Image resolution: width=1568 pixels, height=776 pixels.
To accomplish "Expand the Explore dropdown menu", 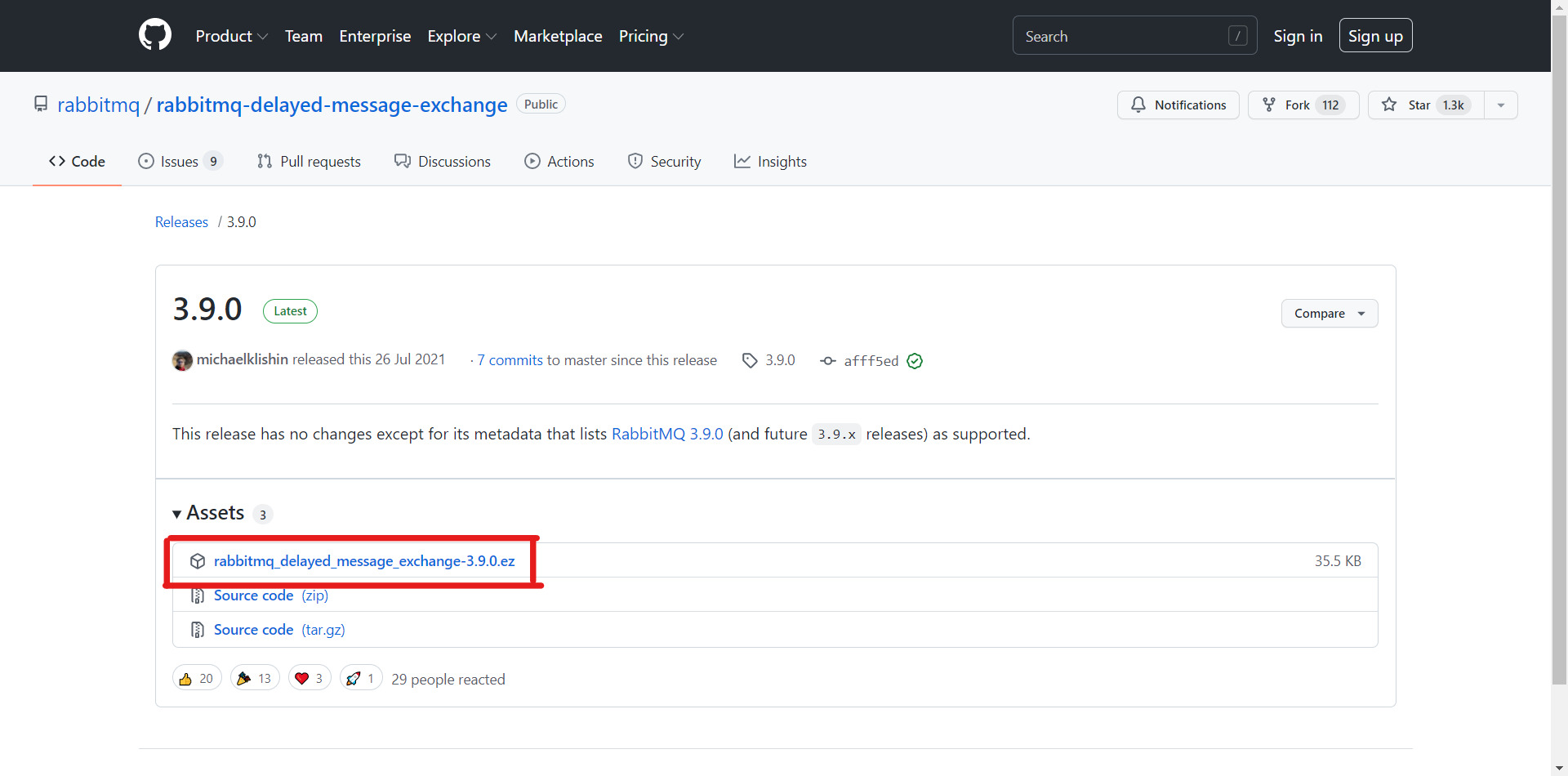I will pyautogui.click(x=462, y=36).
